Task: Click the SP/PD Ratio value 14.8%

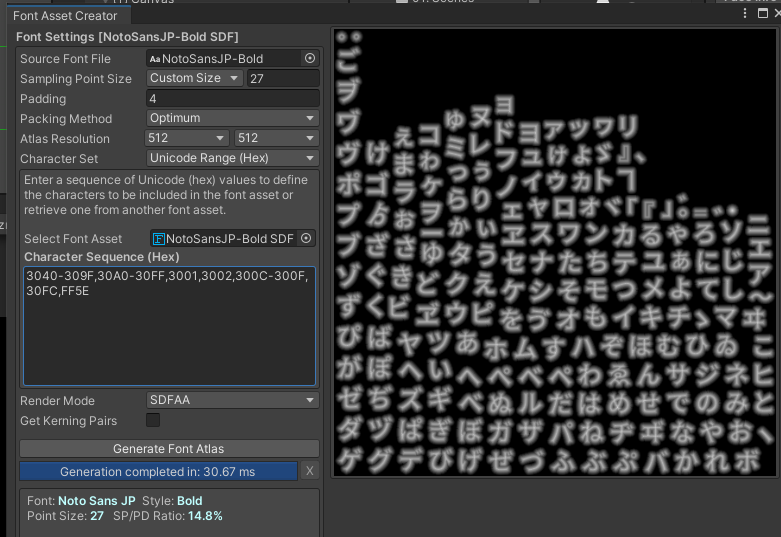Action: pyautogui.click(x=205, y=516)
